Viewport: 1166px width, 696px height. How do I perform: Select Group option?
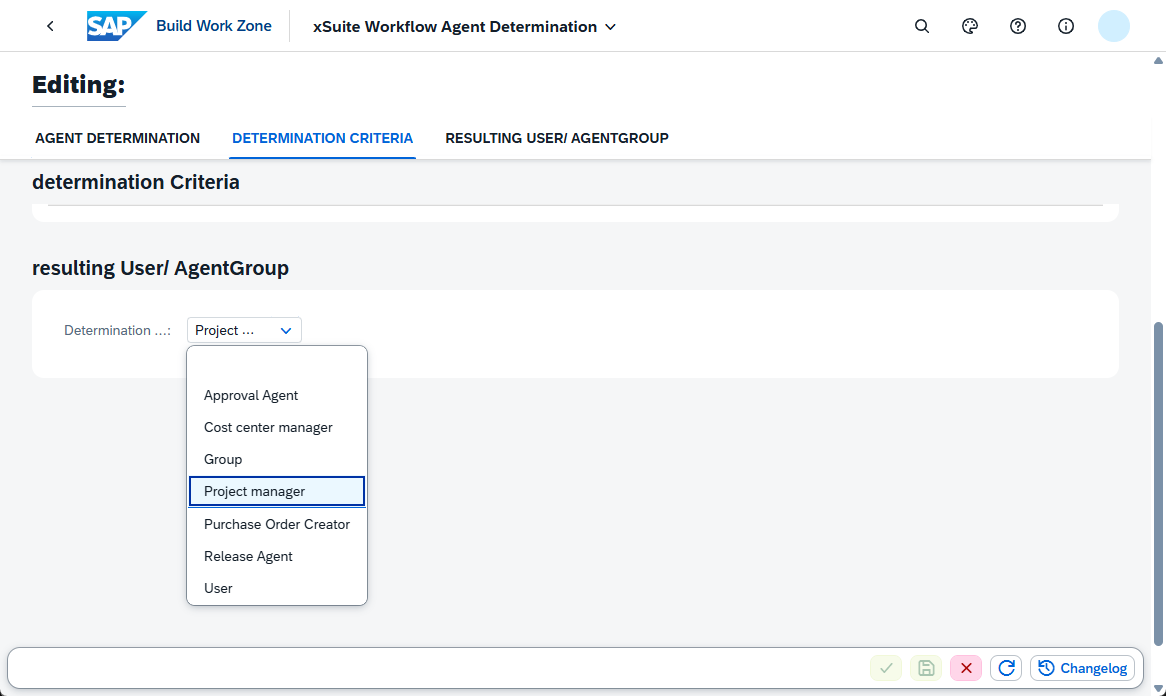(x=277, y=460)
